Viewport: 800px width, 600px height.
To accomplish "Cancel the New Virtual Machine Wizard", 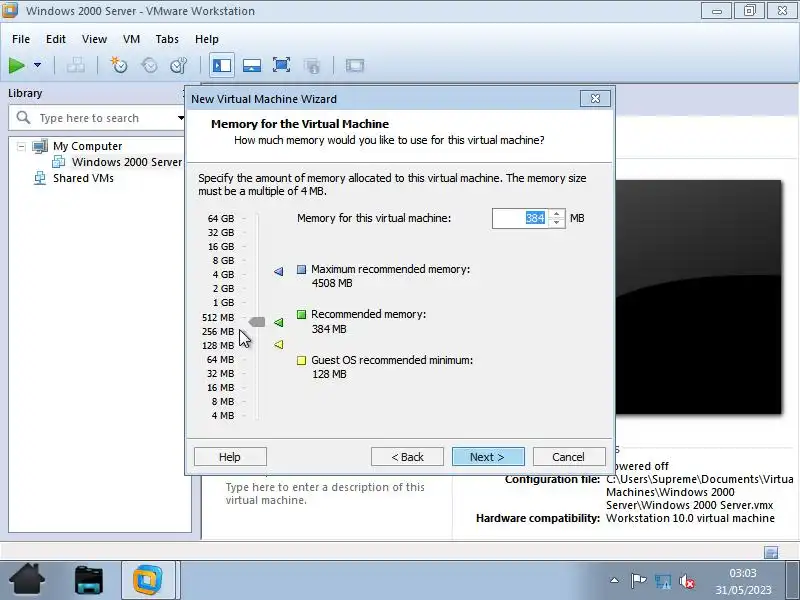I will [x=569, y=457].
